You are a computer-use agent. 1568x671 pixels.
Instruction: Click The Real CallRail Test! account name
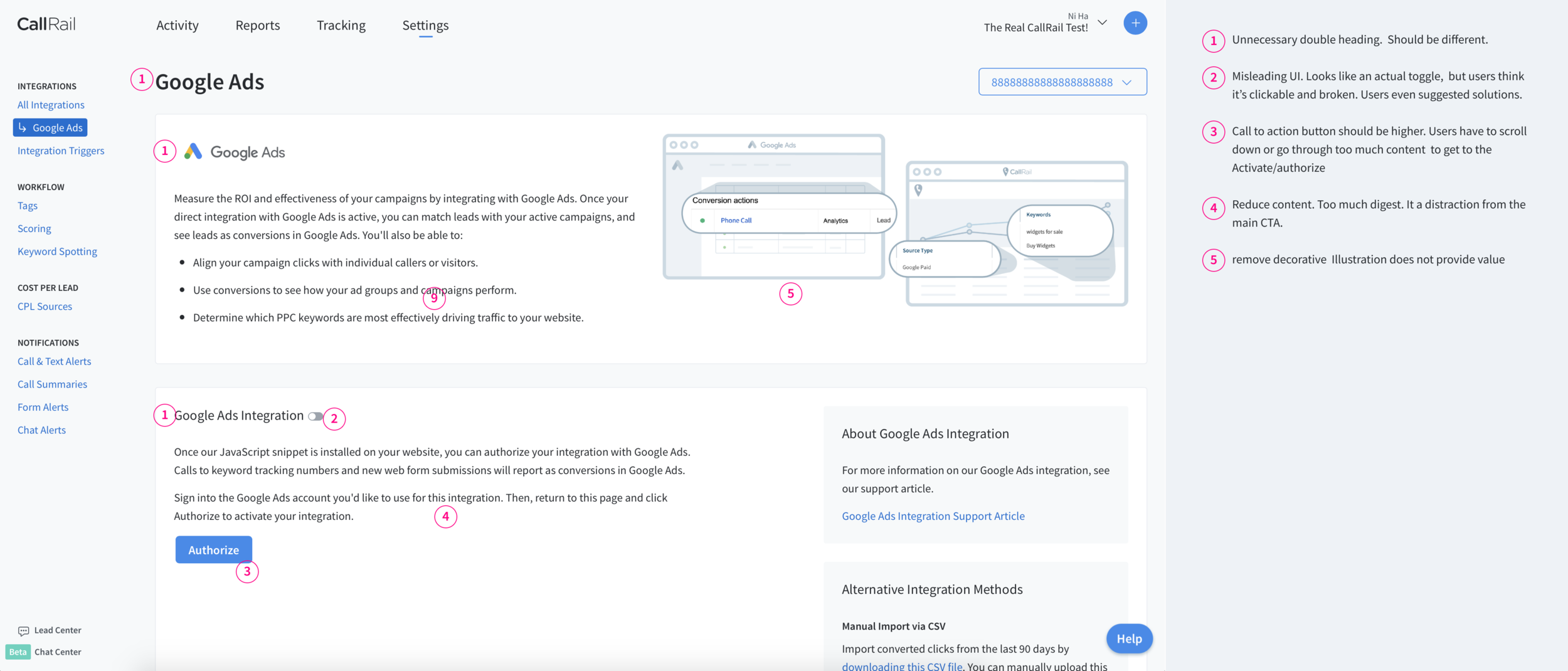(1036, 28)
